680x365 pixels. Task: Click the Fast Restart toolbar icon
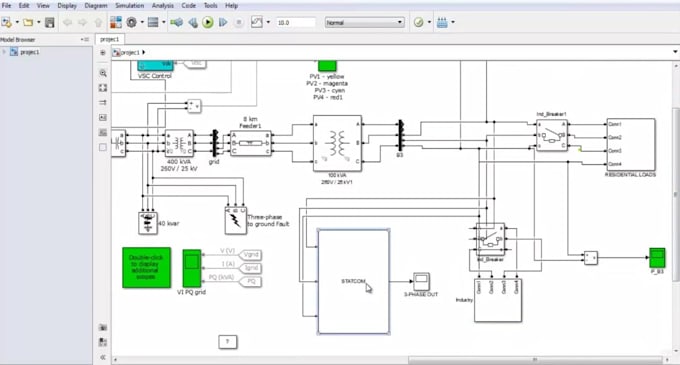click(x=177, y=23)
